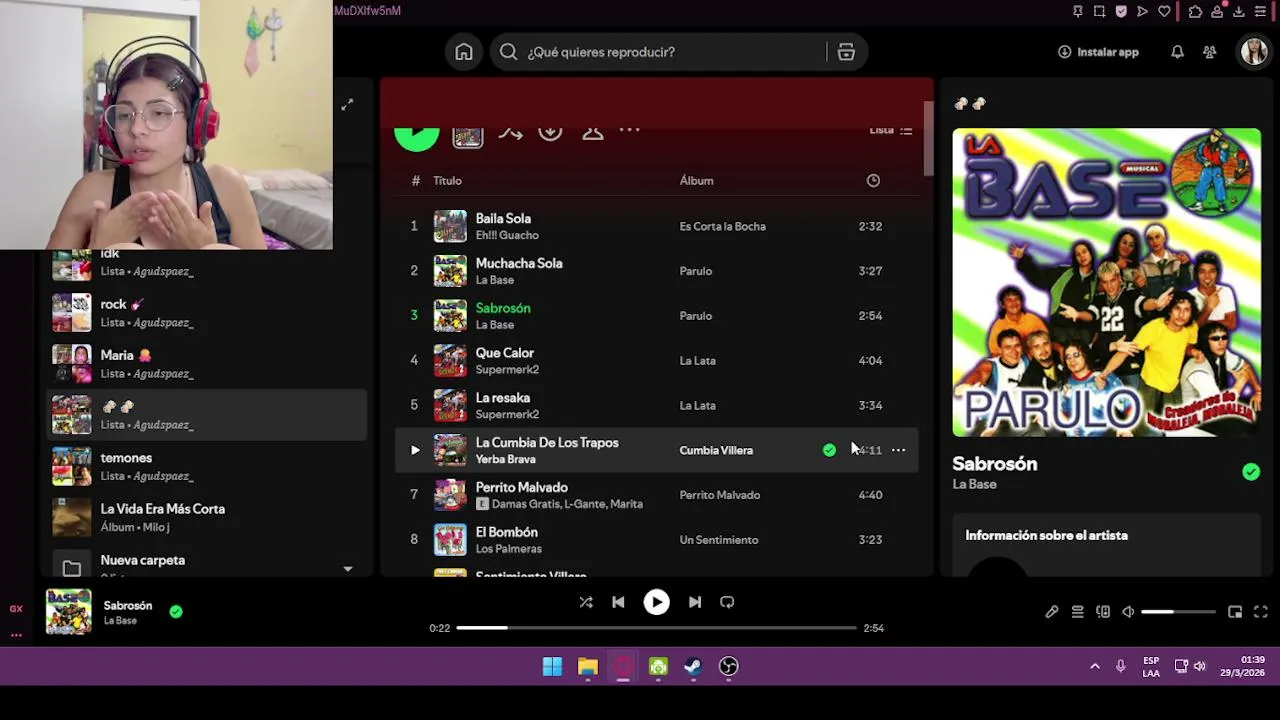
Task: Toggle the lyrics microphone icon
Action: [1051, 612]
